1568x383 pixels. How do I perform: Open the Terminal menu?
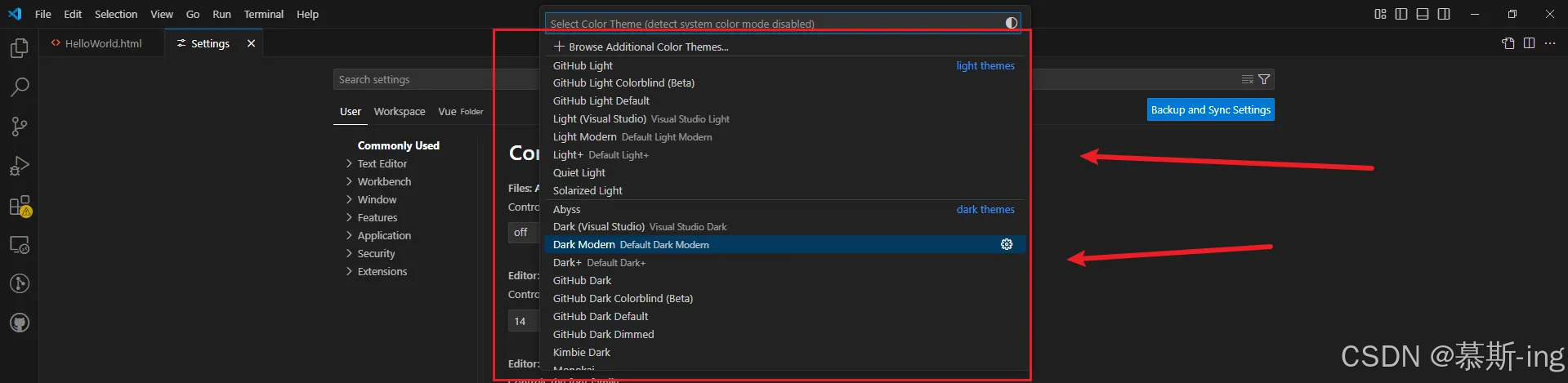[264, 14]
